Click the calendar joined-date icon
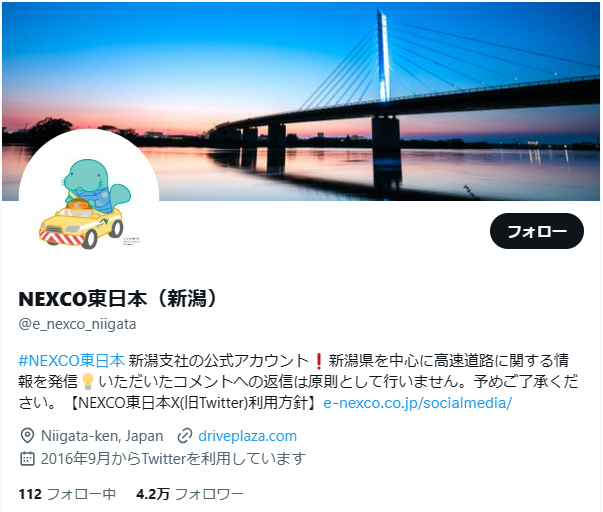The height and width of the screenshot is (512, 603). pyautogui.click(x=27, y=459)
